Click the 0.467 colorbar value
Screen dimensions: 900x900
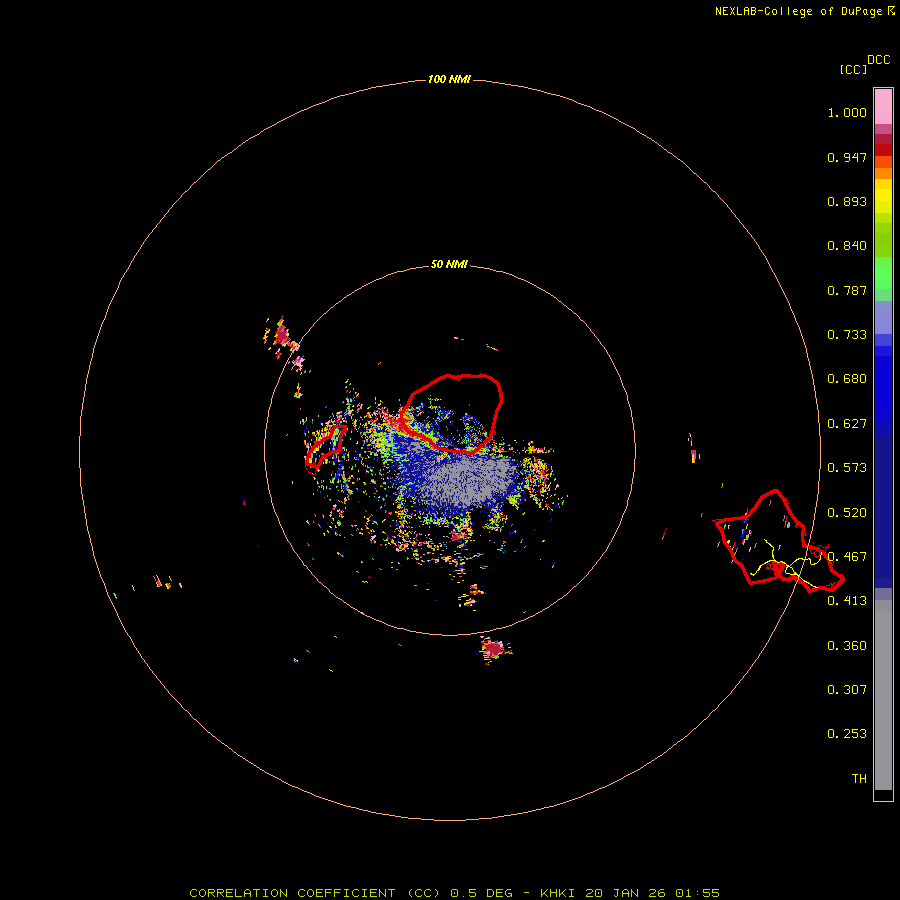click(x=847, y=557)
